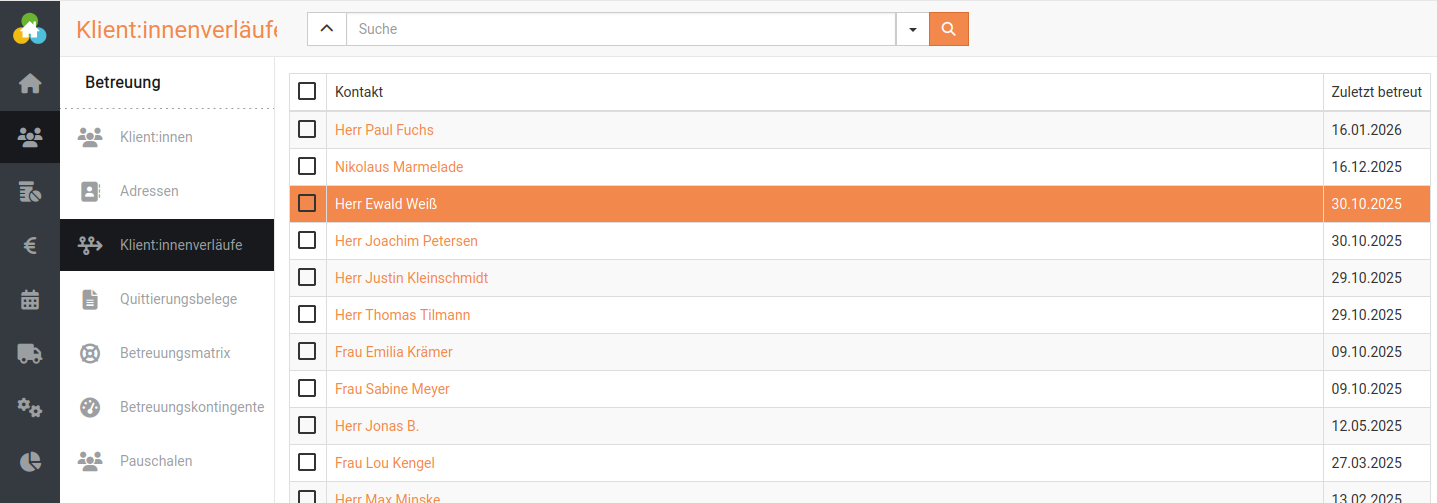Select the checkbox next to Frau Emilia Krämer
Image resolution: width=1437 pixels, height=503 pixels.
click(307, 351)
